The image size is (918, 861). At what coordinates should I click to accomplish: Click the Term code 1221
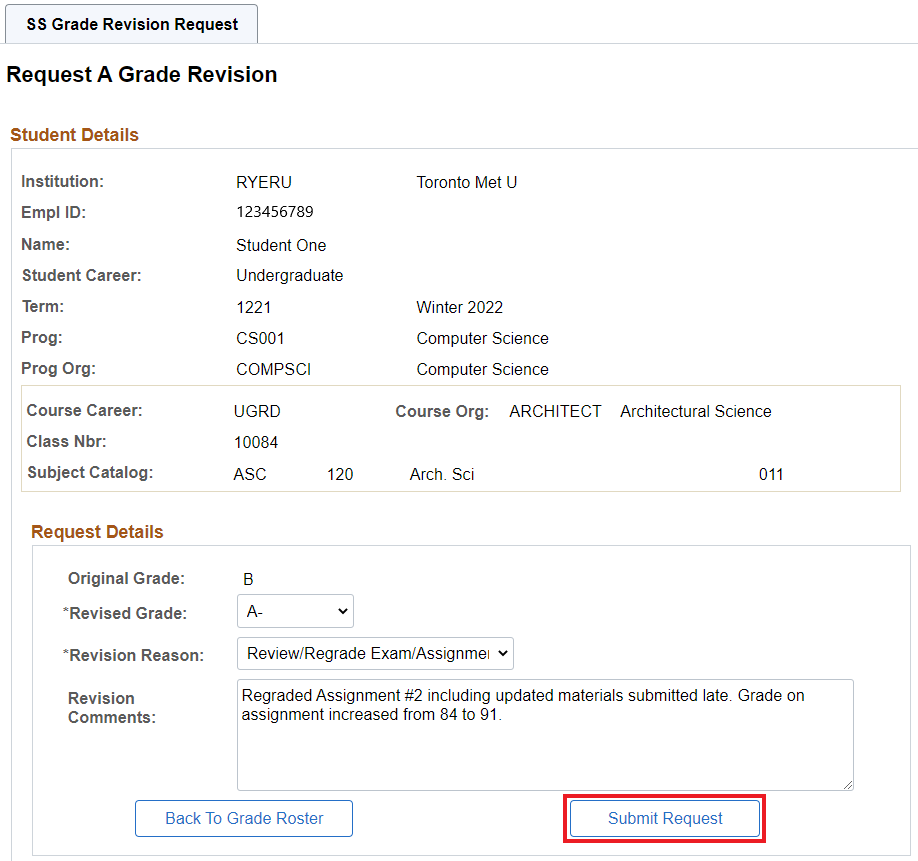pyautogui.click(x=254, y=307)
